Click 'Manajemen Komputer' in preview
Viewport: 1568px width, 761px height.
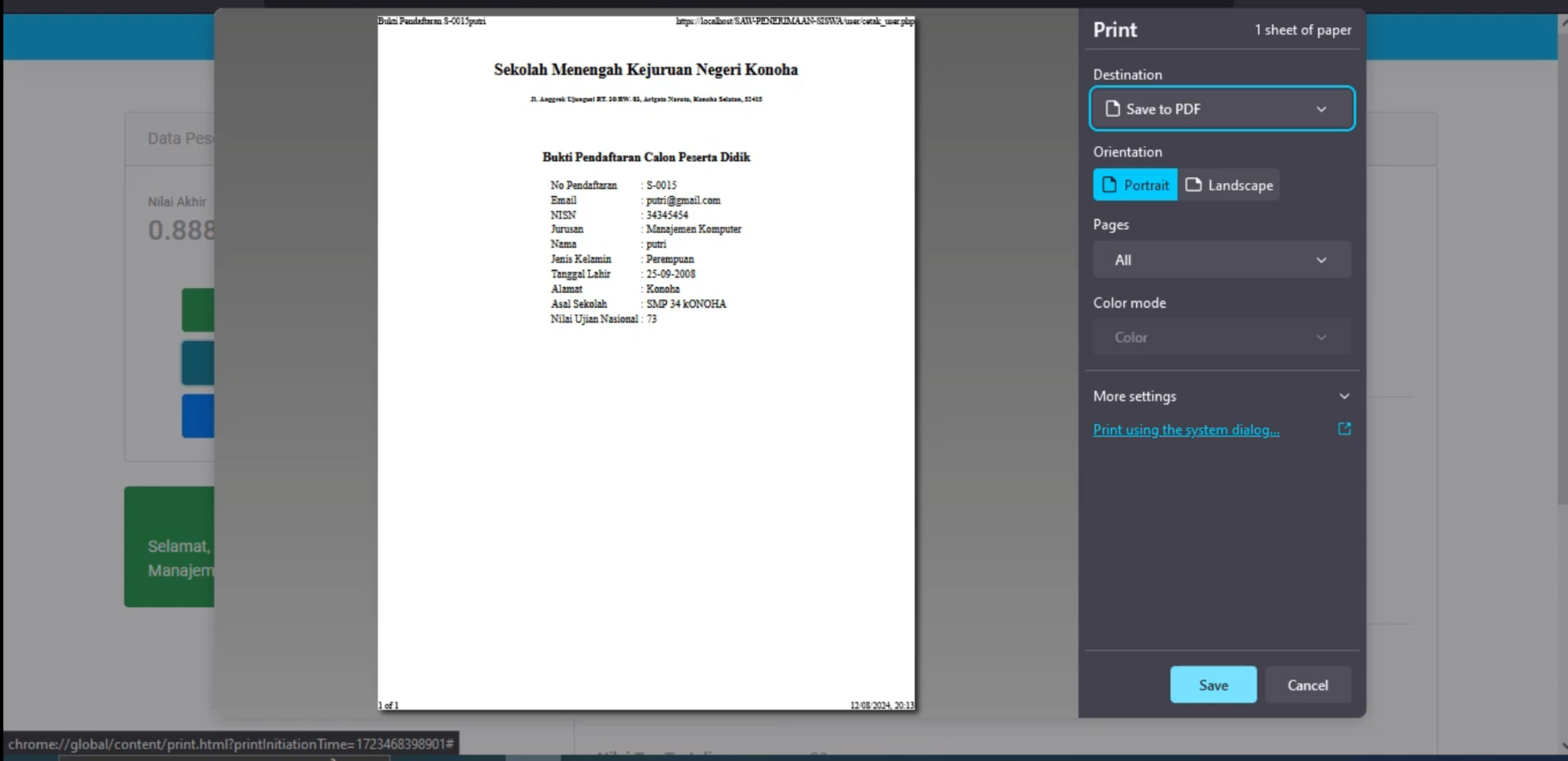pos(694,229)
